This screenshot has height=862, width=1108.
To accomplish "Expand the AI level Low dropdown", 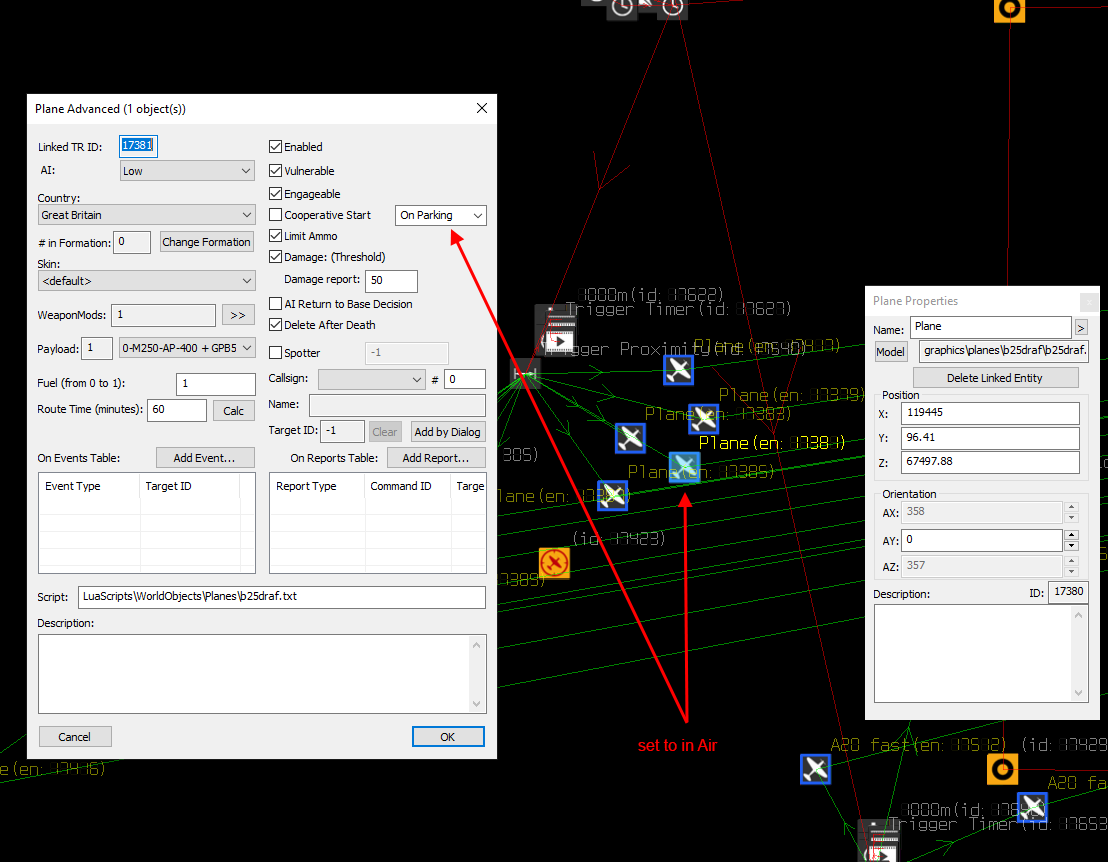I will 187,171.
